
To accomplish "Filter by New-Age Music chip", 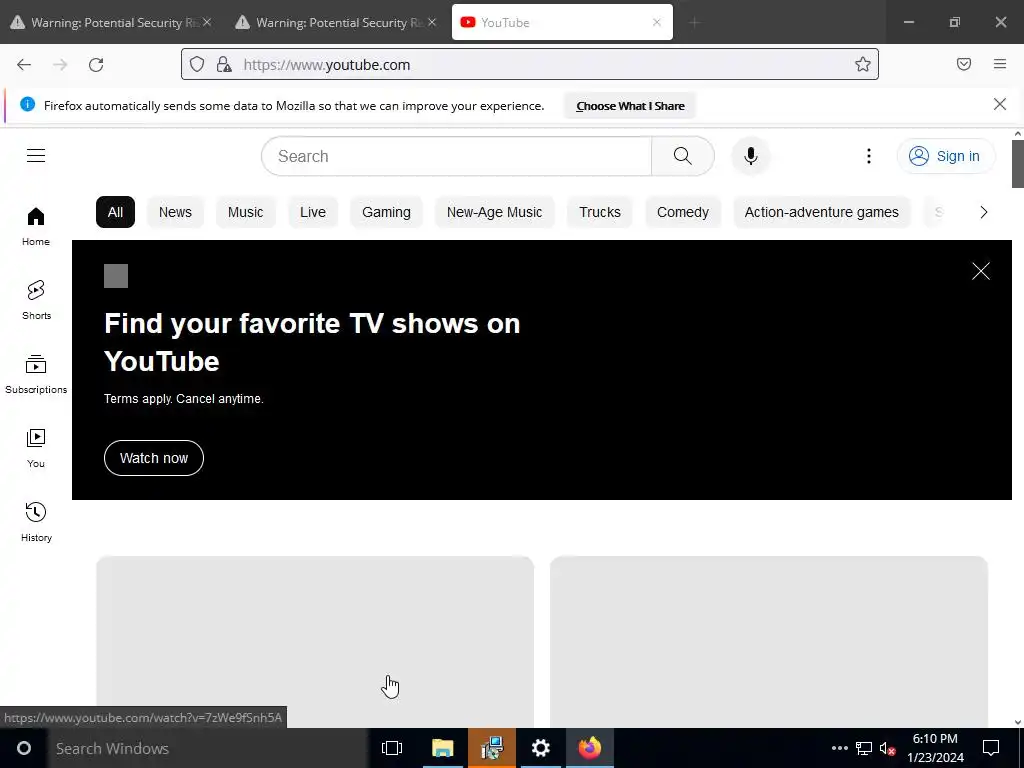I will coord(494,212).
